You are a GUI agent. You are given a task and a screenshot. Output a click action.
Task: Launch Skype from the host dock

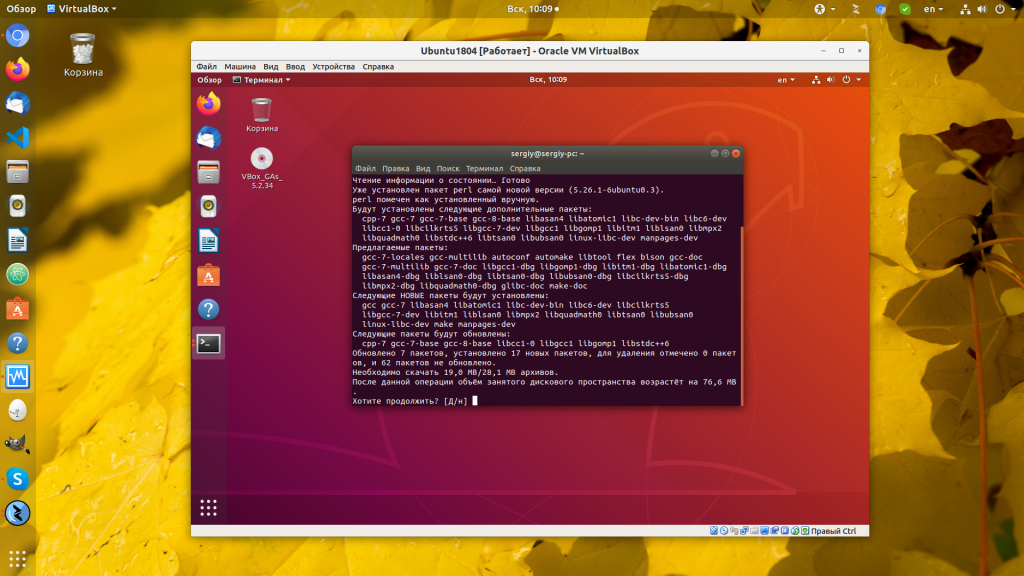click(18, 479)
